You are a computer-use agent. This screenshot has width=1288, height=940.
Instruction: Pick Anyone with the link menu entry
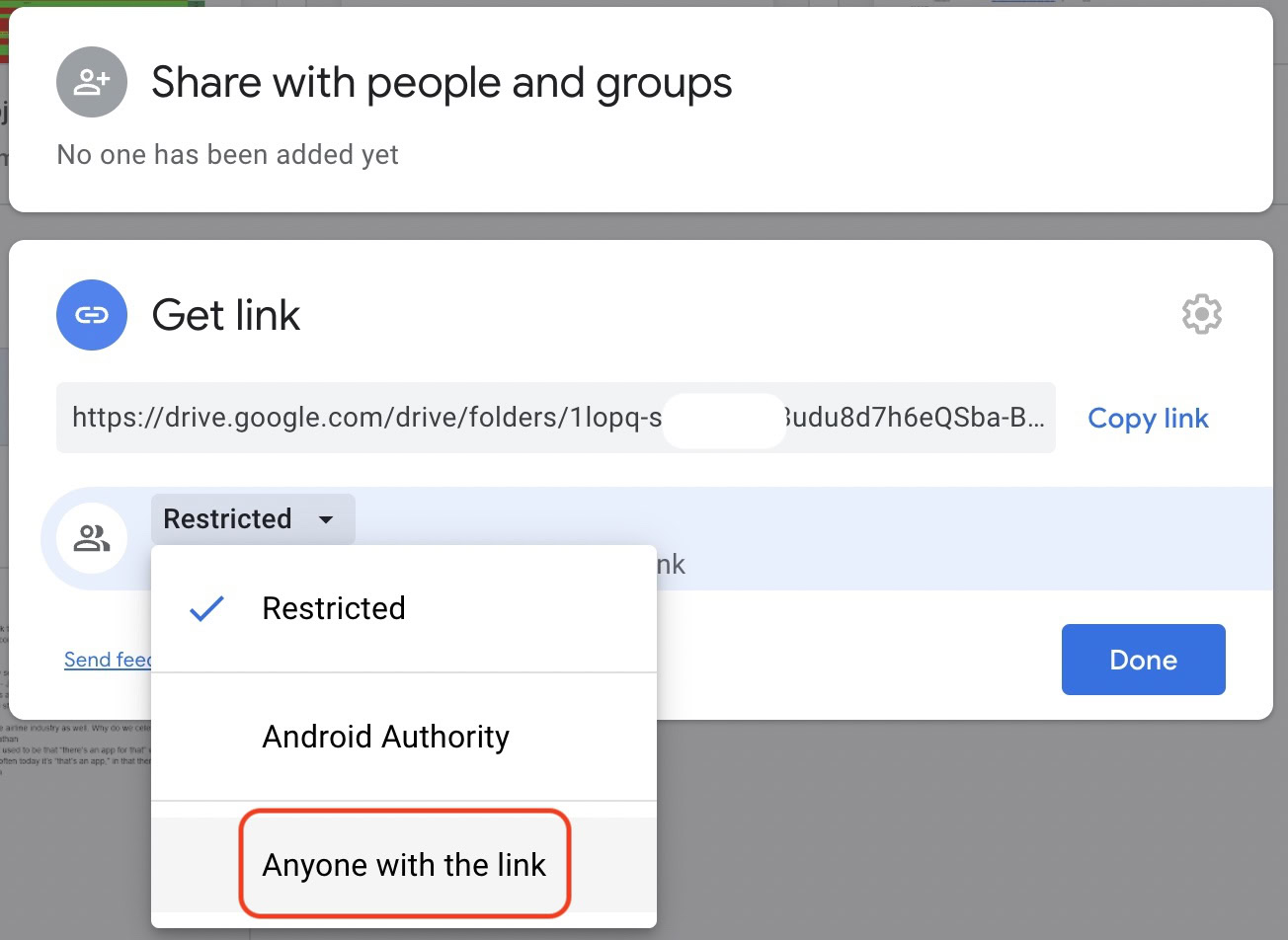[x=404, y=864]
